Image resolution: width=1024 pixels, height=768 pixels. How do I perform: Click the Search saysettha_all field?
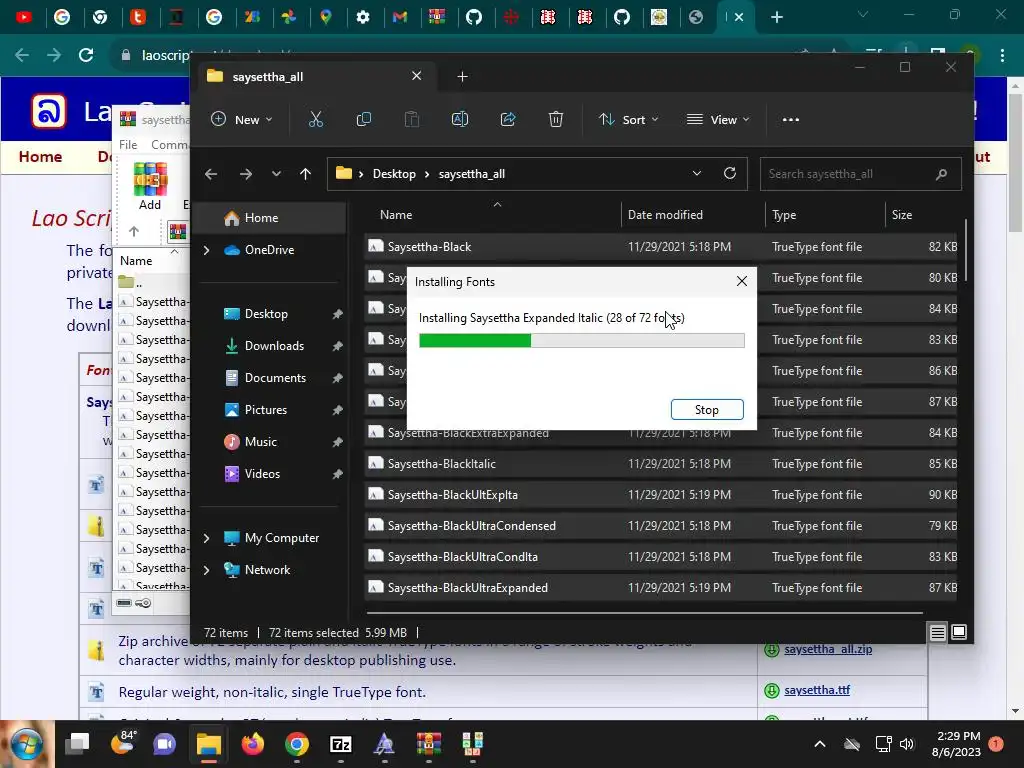[x=860, y=174]
